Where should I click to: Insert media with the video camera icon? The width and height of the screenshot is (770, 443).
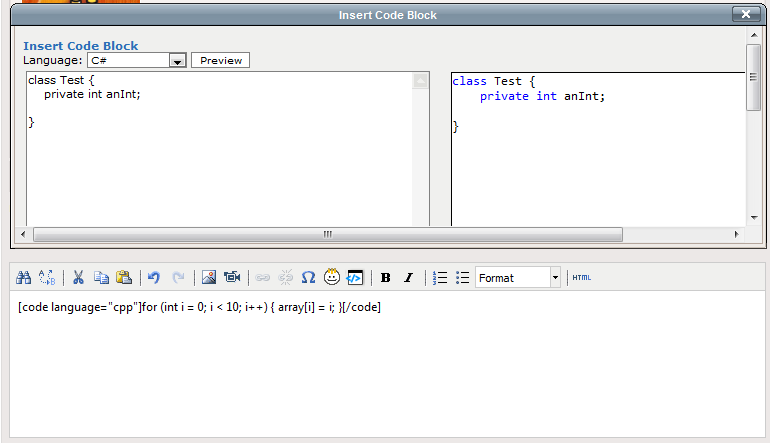tap(232, 278)
